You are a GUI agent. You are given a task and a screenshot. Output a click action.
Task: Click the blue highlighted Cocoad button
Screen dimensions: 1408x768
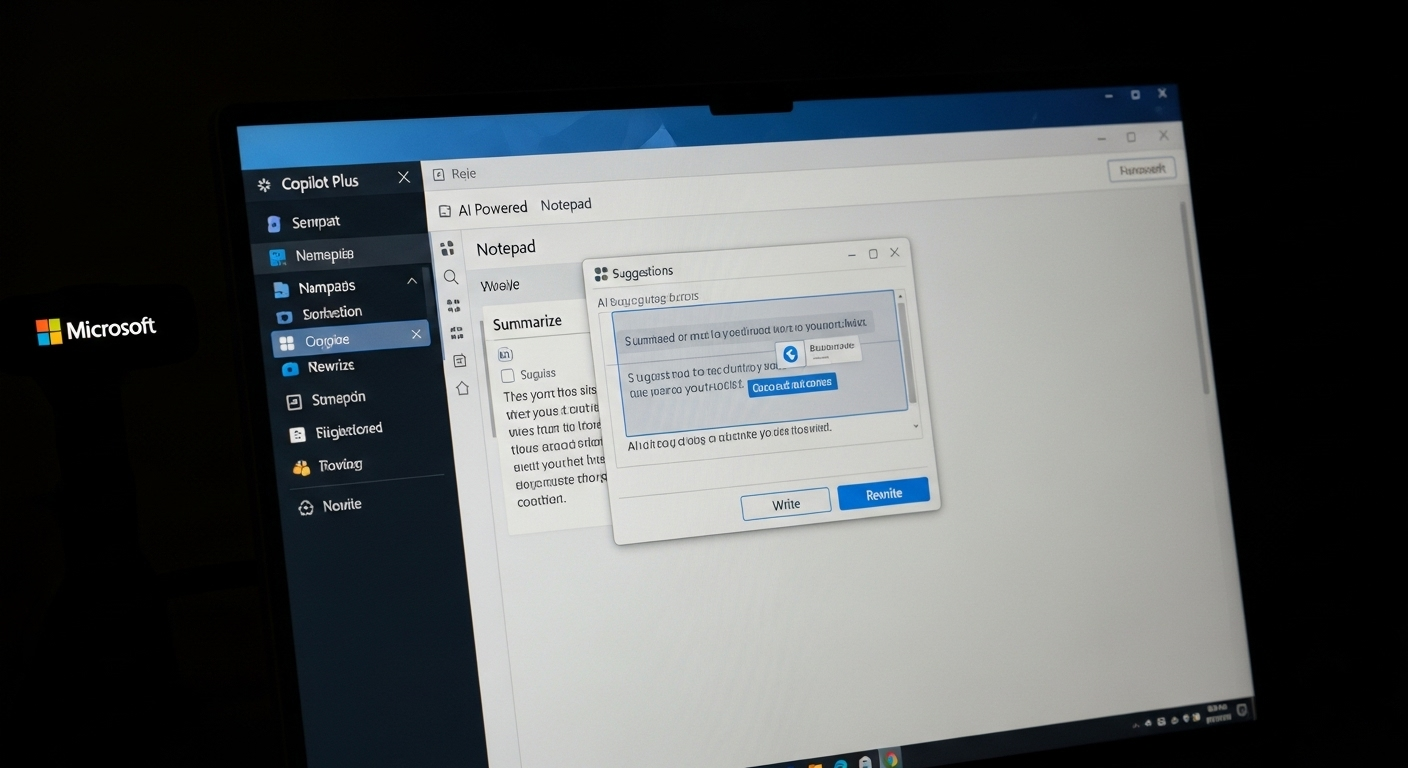click(x=792, y=385)
